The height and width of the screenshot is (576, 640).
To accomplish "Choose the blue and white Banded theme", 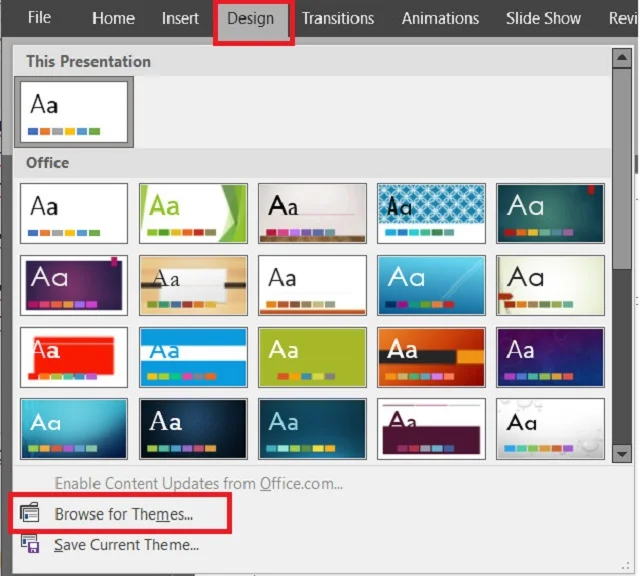I will [193, 357].
